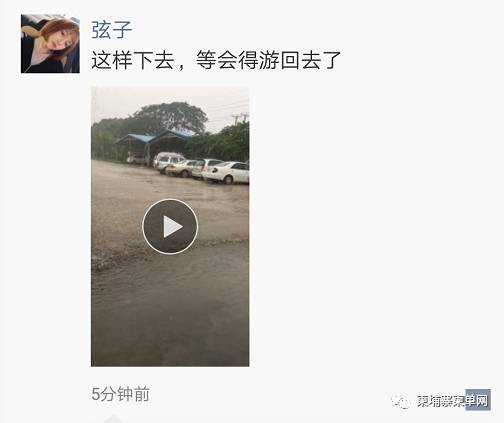
Task: Open the 弦子 username link
Action: coord(112,30)
